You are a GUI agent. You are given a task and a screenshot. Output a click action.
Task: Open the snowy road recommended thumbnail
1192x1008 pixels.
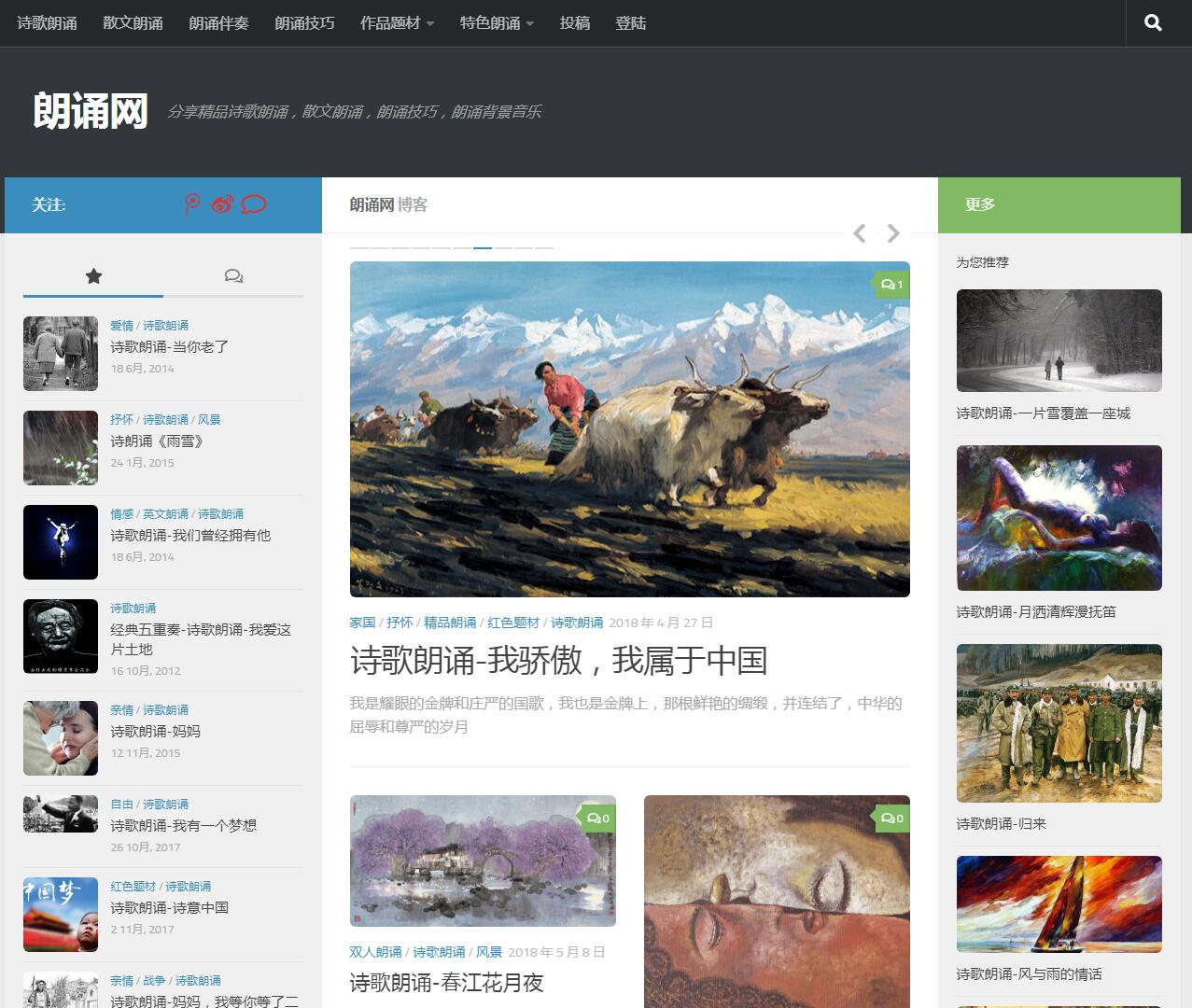1059,341
